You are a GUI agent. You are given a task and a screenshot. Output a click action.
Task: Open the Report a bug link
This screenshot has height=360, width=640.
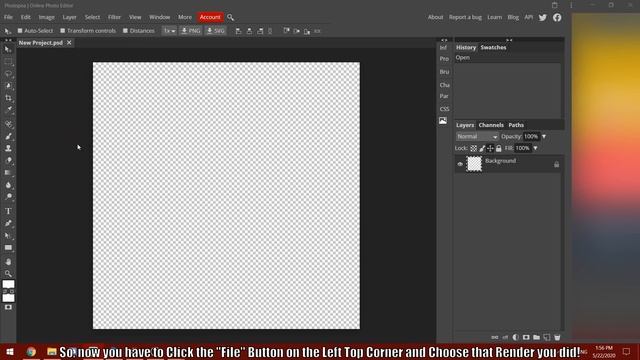[465, 17]
